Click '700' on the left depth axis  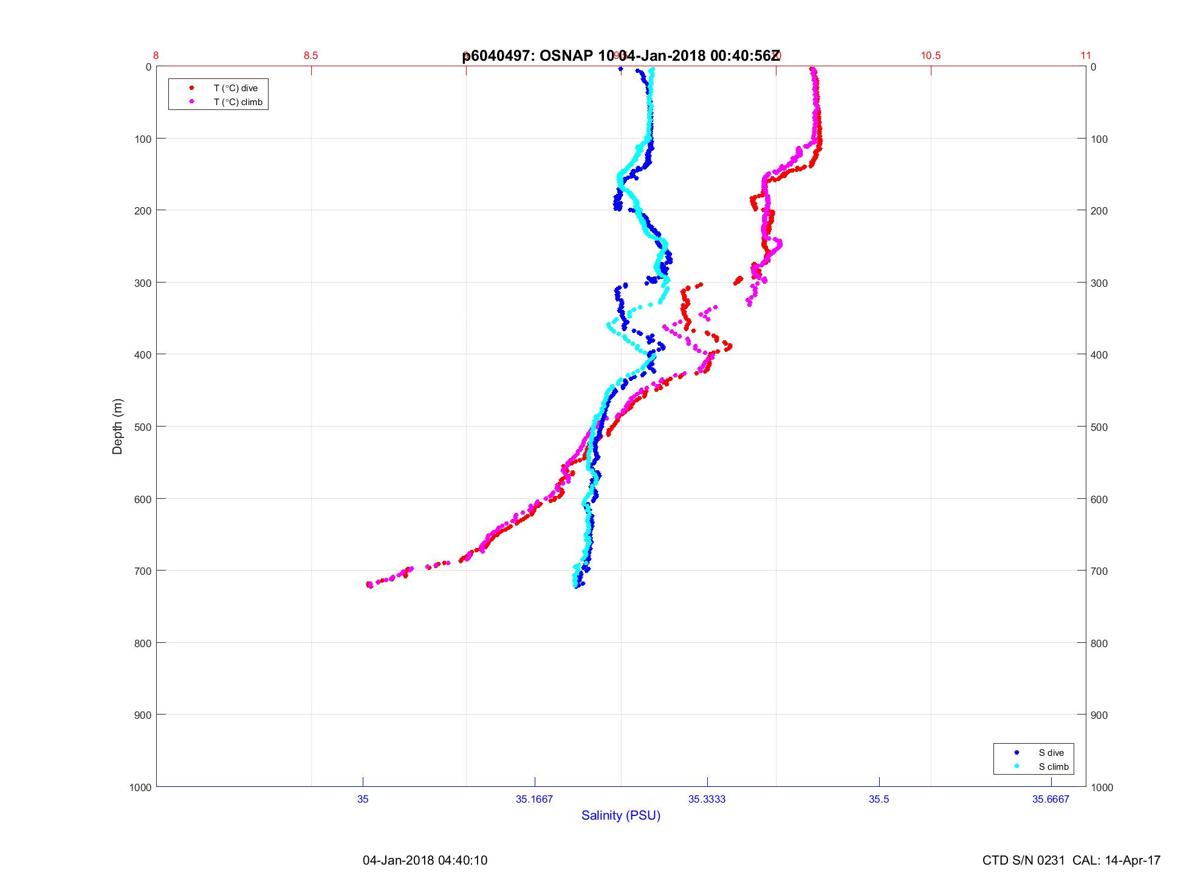click(x=142, y=571)
